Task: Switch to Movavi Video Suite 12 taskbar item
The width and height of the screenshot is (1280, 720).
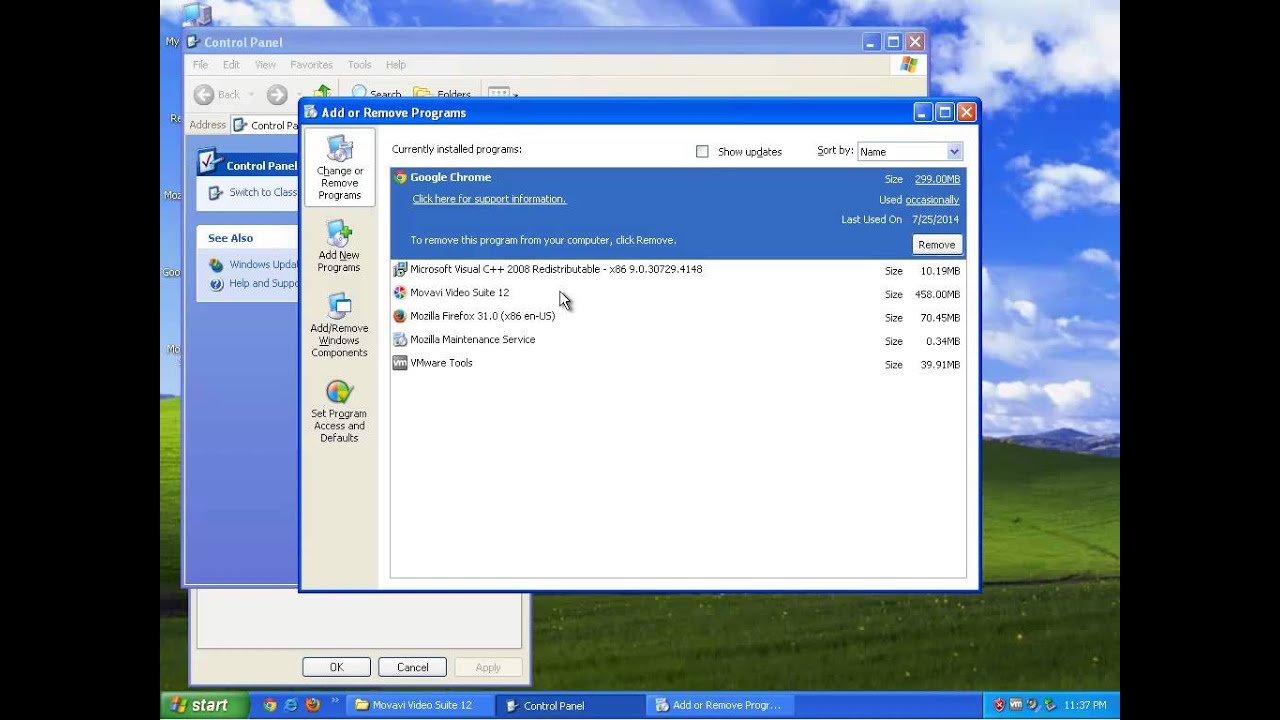Action: (x=420, y=705)
